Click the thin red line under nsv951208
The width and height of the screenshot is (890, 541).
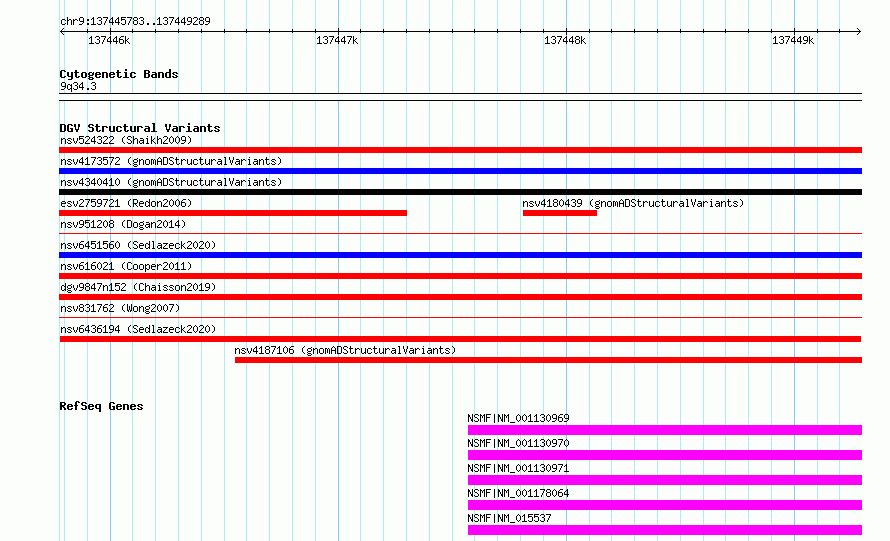click(460, 233)
